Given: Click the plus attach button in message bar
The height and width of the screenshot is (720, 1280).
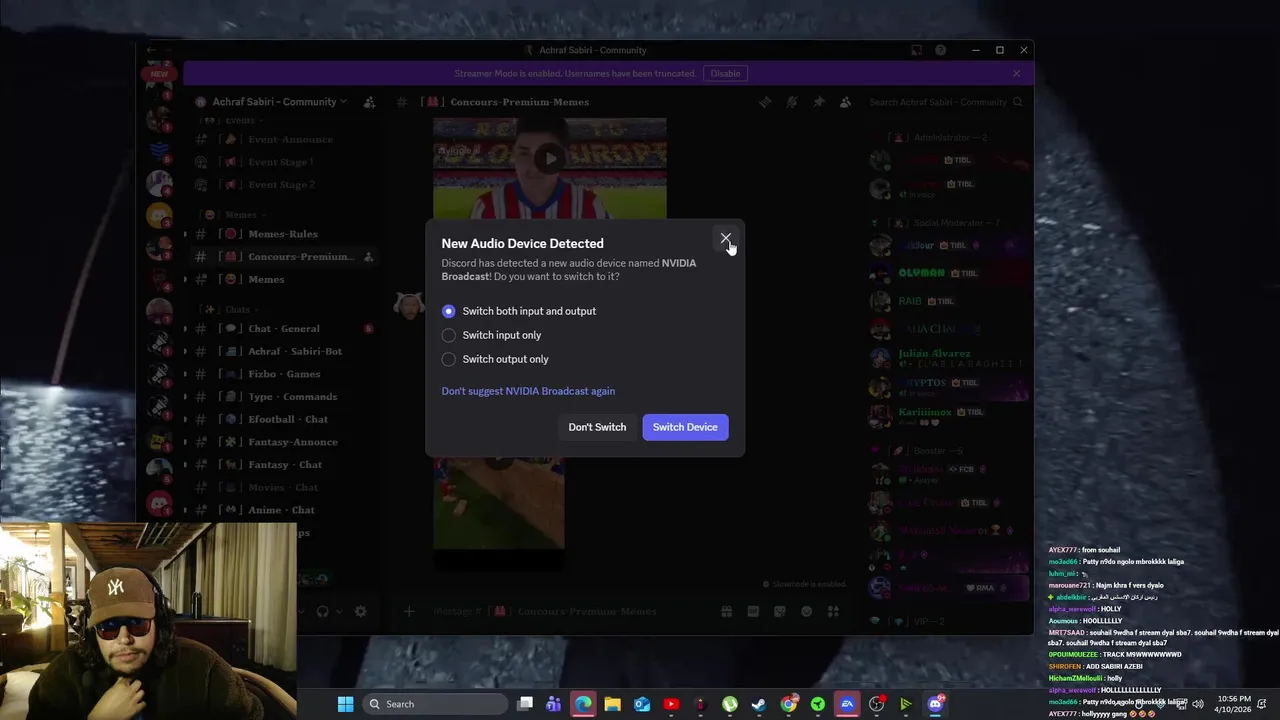Looking at the screenshot, I should (408, 611).
